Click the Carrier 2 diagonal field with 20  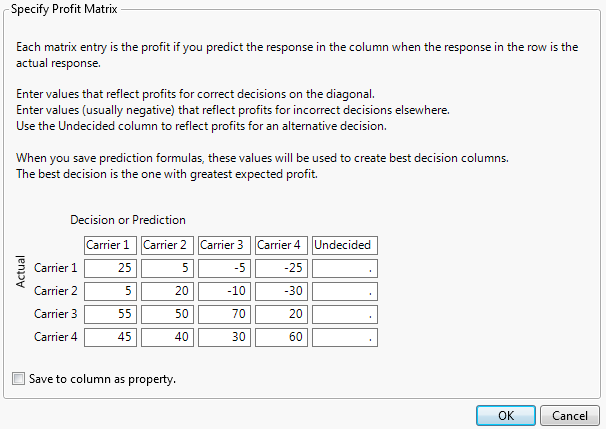pos(167,291)
